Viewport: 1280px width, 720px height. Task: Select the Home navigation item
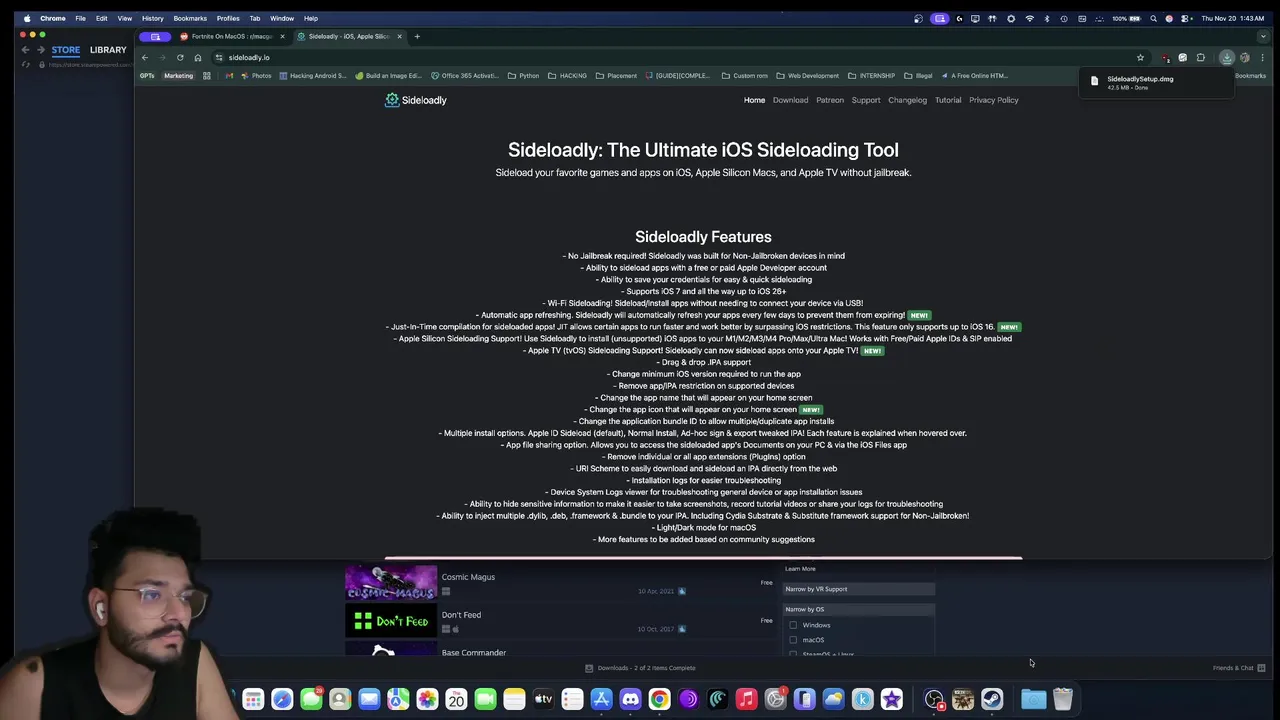tap(754, 100)
